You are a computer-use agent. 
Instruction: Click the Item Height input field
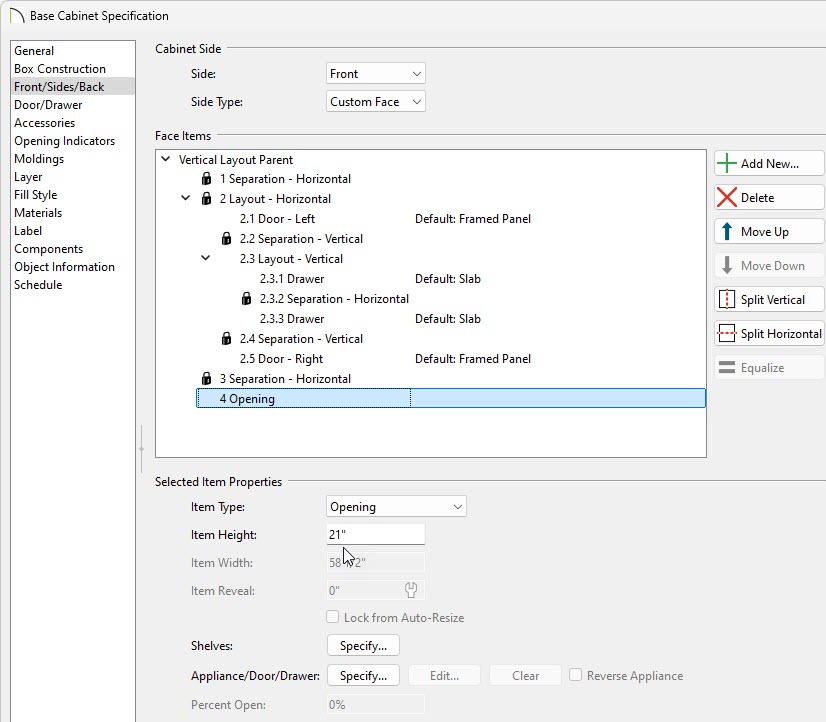click(x=375, y=534)
